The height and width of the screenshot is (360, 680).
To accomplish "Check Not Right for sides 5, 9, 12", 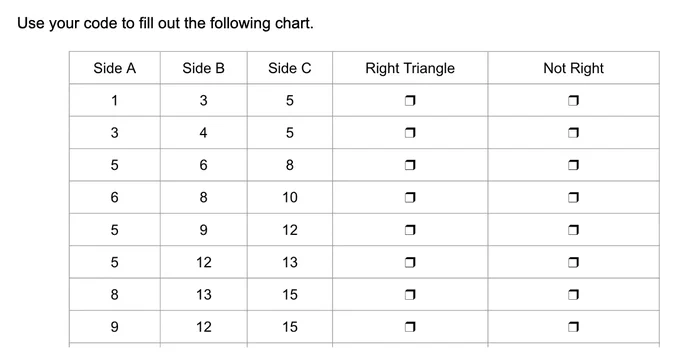I will pos(573,230).
